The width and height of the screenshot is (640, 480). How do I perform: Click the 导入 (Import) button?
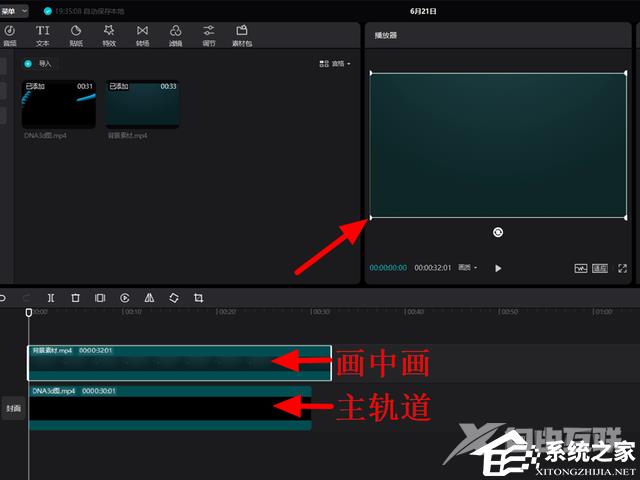pyautogui.click(x=42, y=63)
